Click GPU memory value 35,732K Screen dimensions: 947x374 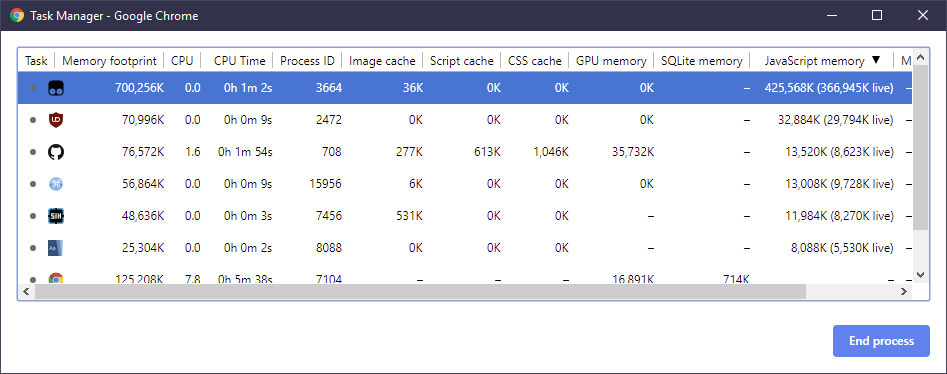pos(632,152)
